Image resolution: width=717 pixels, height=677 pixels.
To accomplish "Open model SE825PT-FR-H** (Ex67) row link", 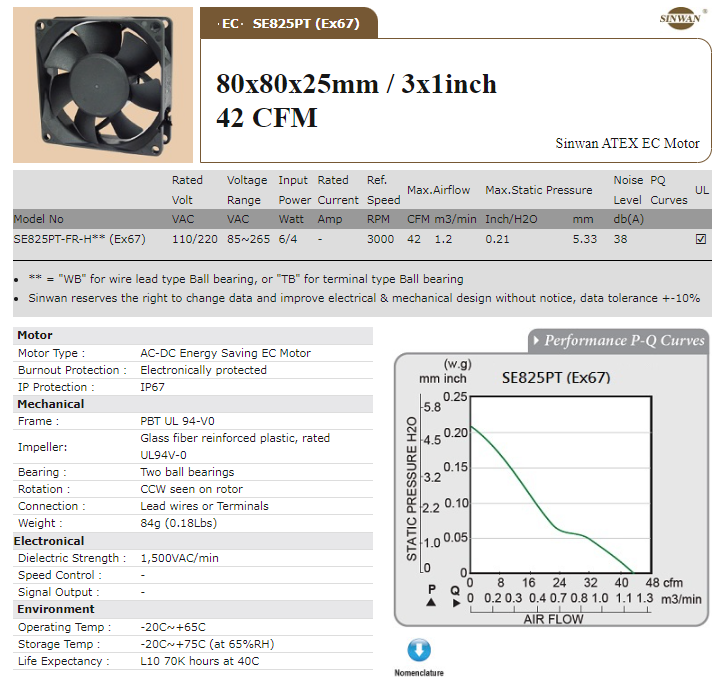I will 79,239.
